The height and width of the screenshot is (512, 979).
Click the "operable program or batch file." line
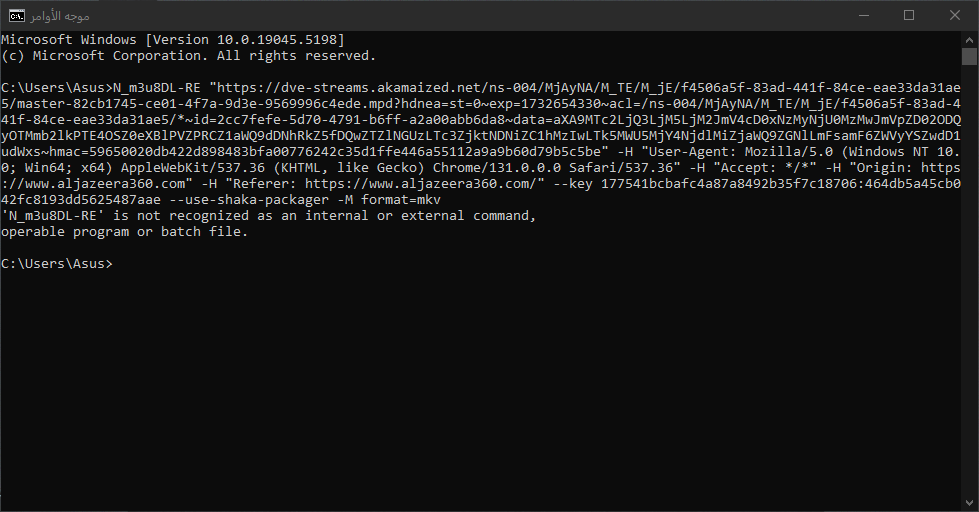[x=124, y=232]
